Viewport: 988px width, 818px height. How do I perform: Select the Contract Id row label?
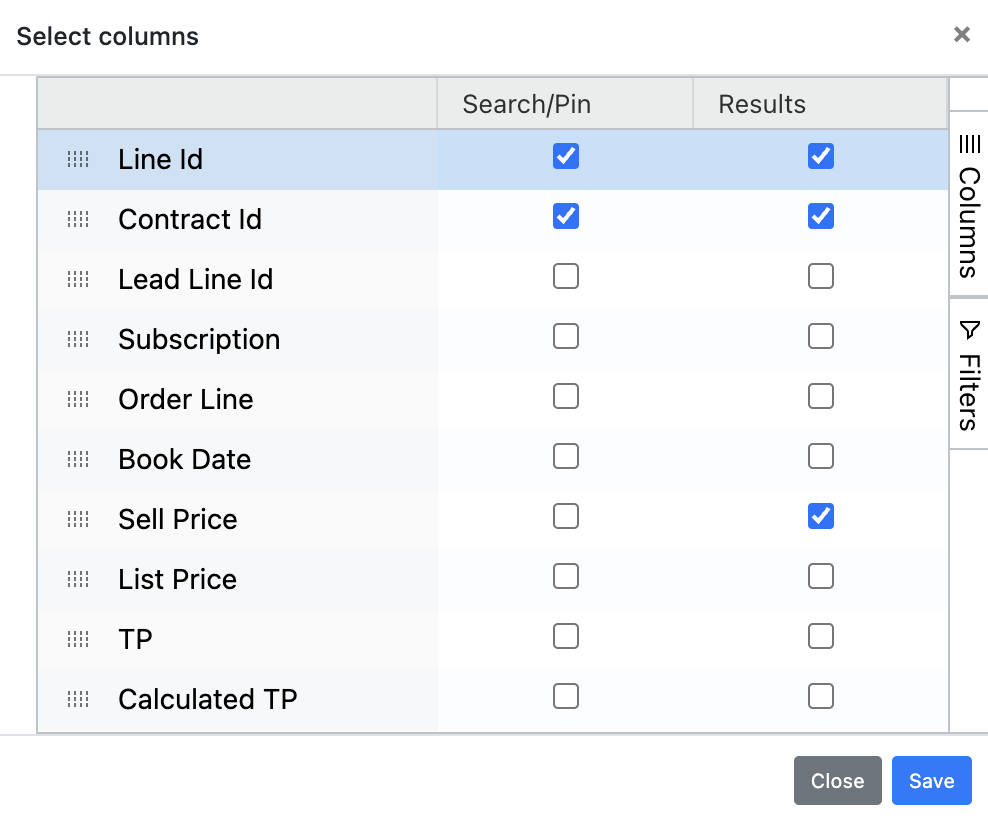190,219
